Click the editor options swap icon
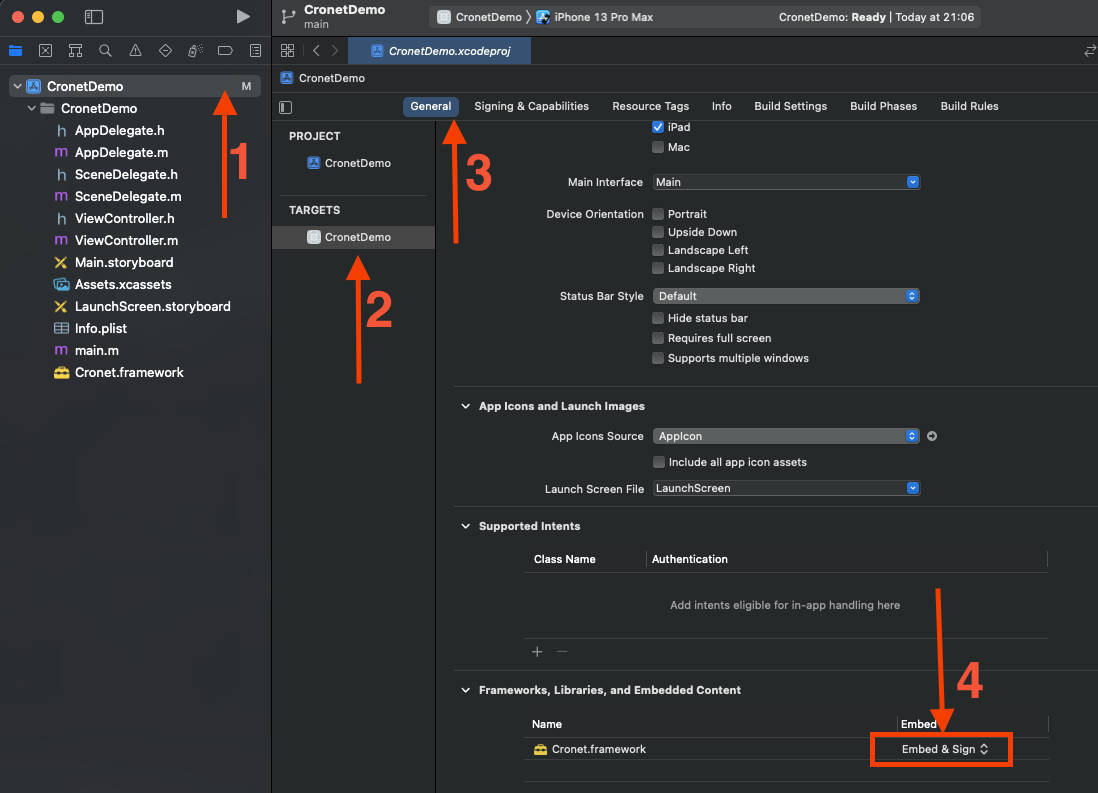1098x793 pixels. [x=1090, y=50]
